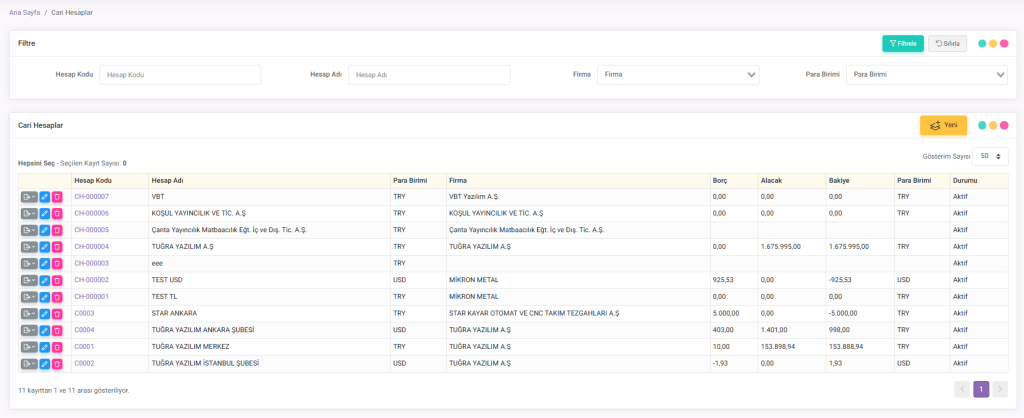Change Gösterim Sayısı value selector
The width and height of the screenshot is (1024, 418).
click(993, 157)
